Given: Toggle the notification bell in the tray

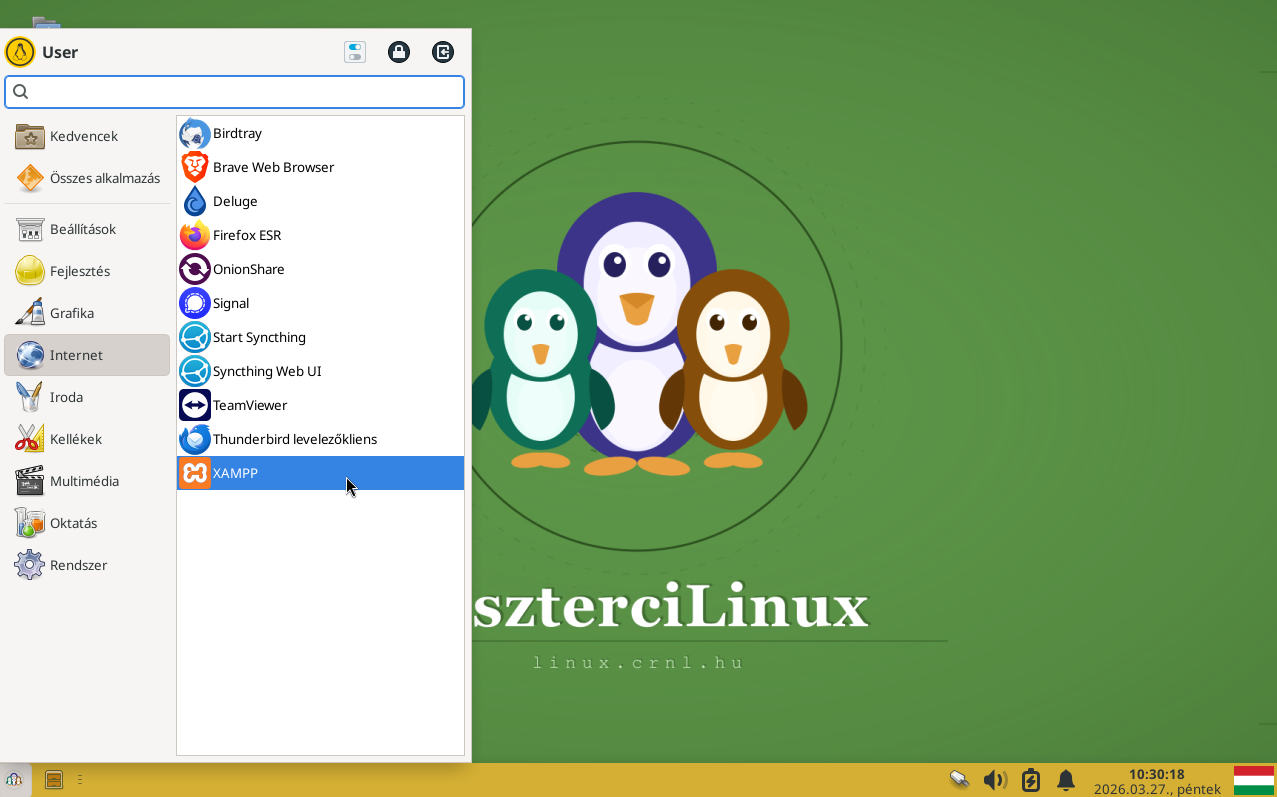Looking at the screenshot, I should click(x=1065, y=780).
